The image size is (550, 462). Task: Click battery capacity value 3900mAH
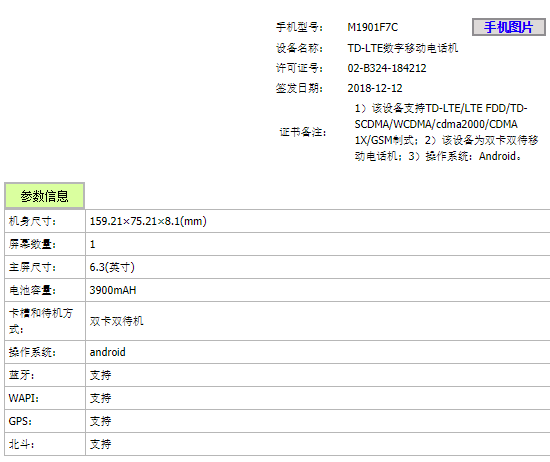[113, 290]
